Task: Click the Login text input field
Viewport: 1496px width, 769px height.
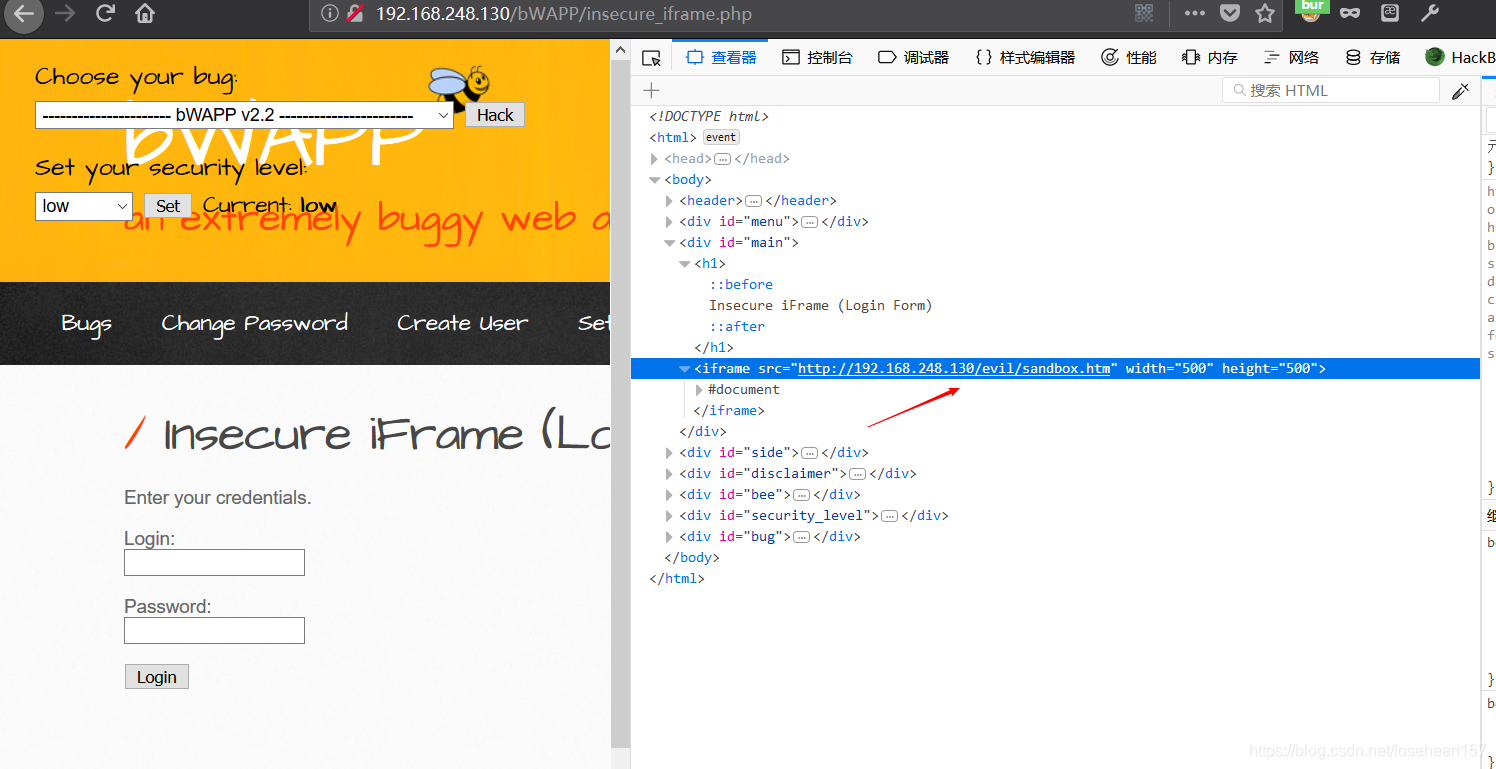Action: pos(214,563)
